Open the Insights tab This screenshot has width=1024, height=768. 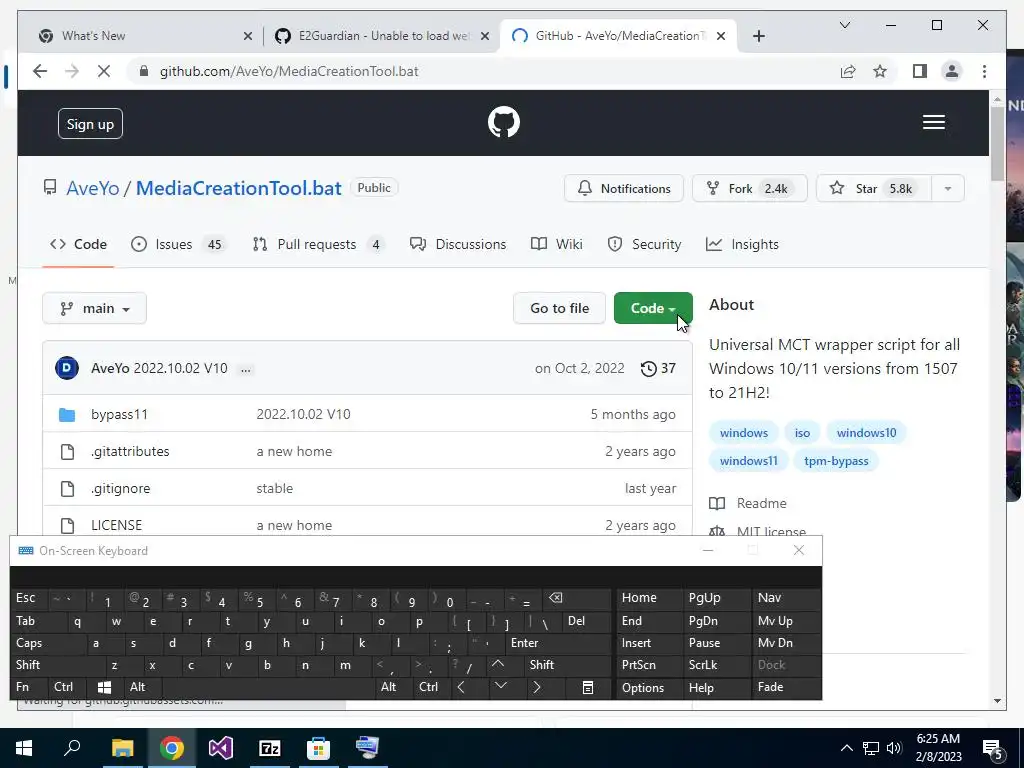pyautogui.click(x=743, y=244)
